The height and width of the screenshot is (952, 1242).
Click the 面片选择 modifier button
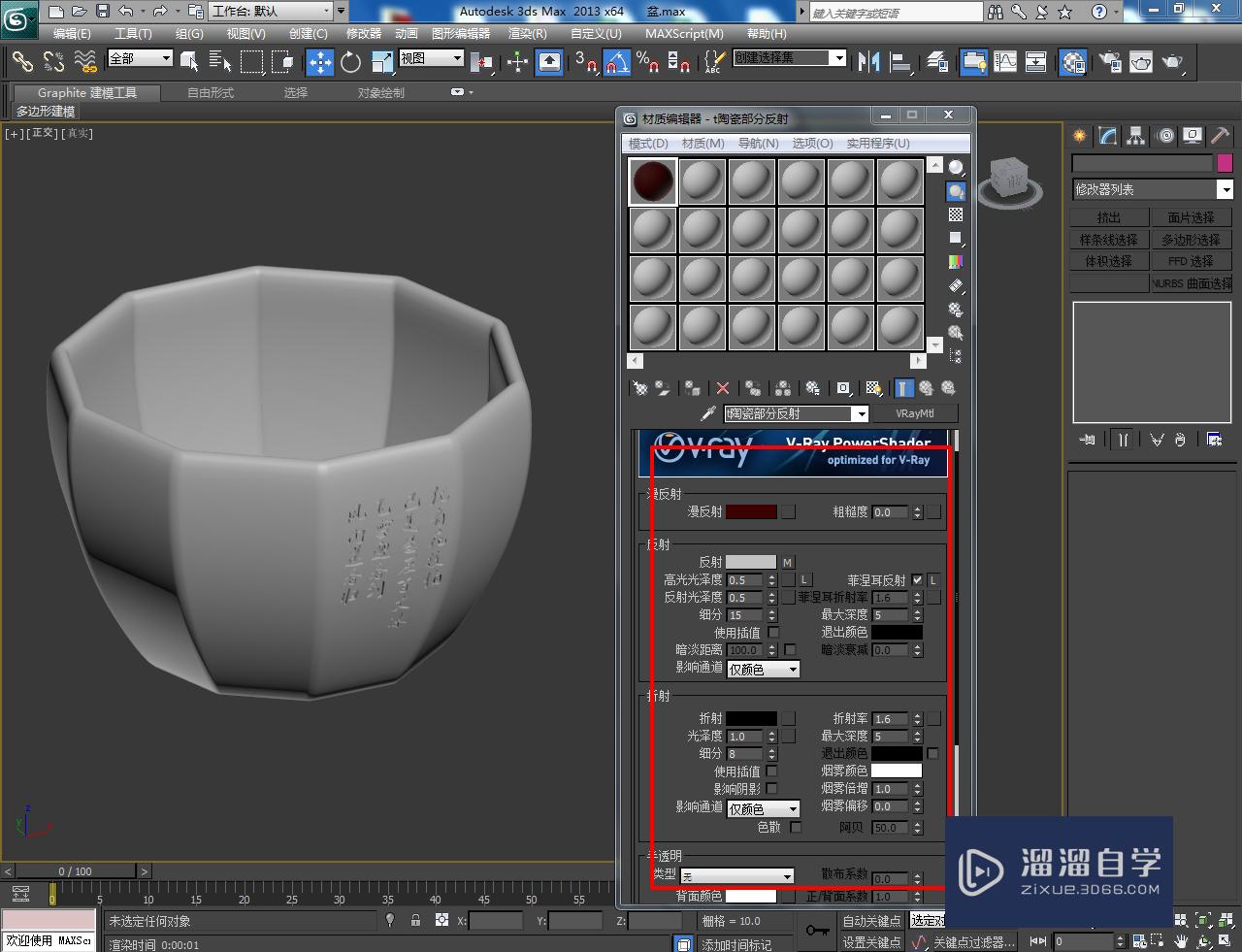click(1192, 217)
